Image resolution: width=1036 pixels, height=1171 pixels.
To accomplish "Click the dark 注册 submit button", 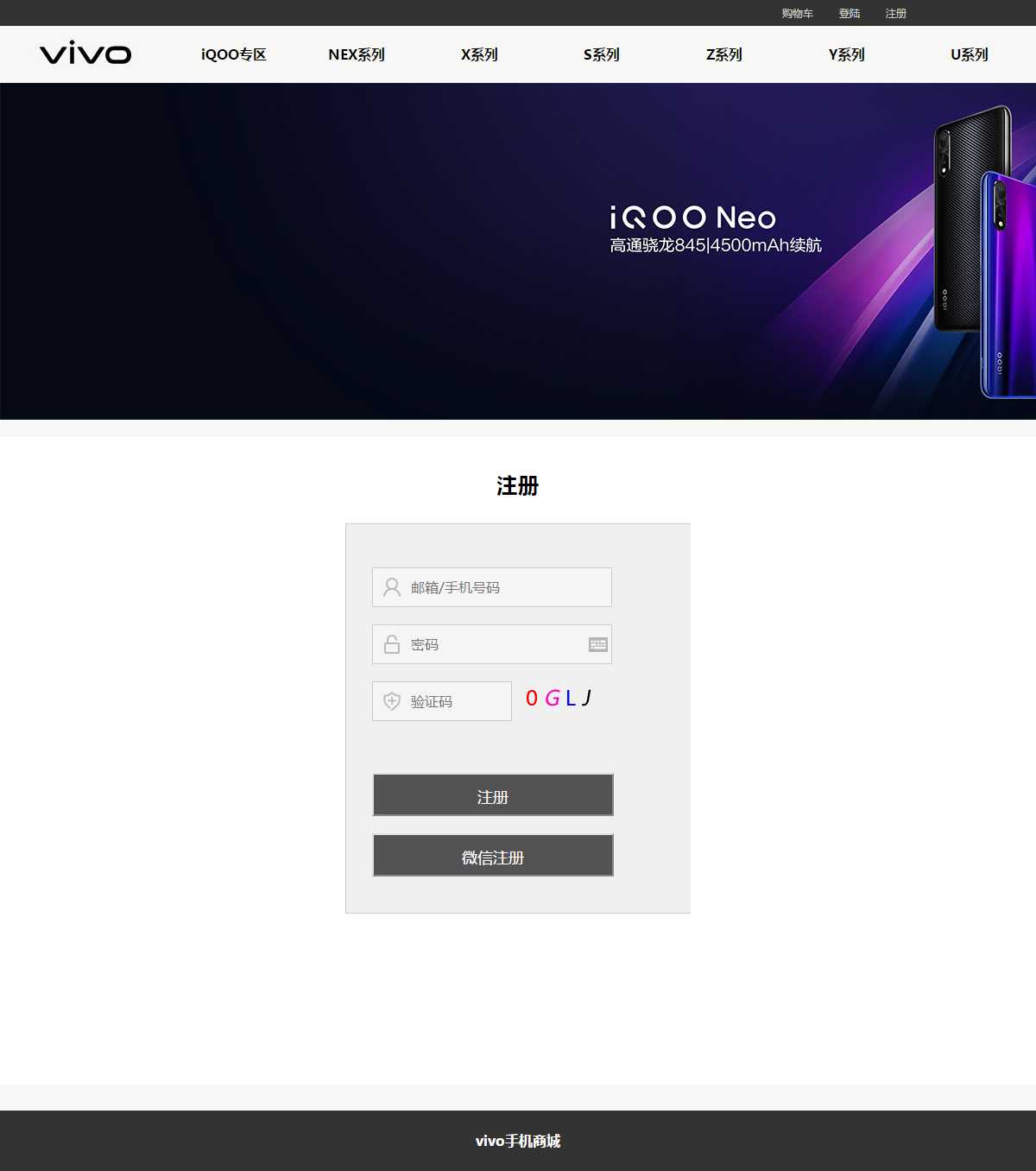I will pyautogui.click(x=493, y=795).
